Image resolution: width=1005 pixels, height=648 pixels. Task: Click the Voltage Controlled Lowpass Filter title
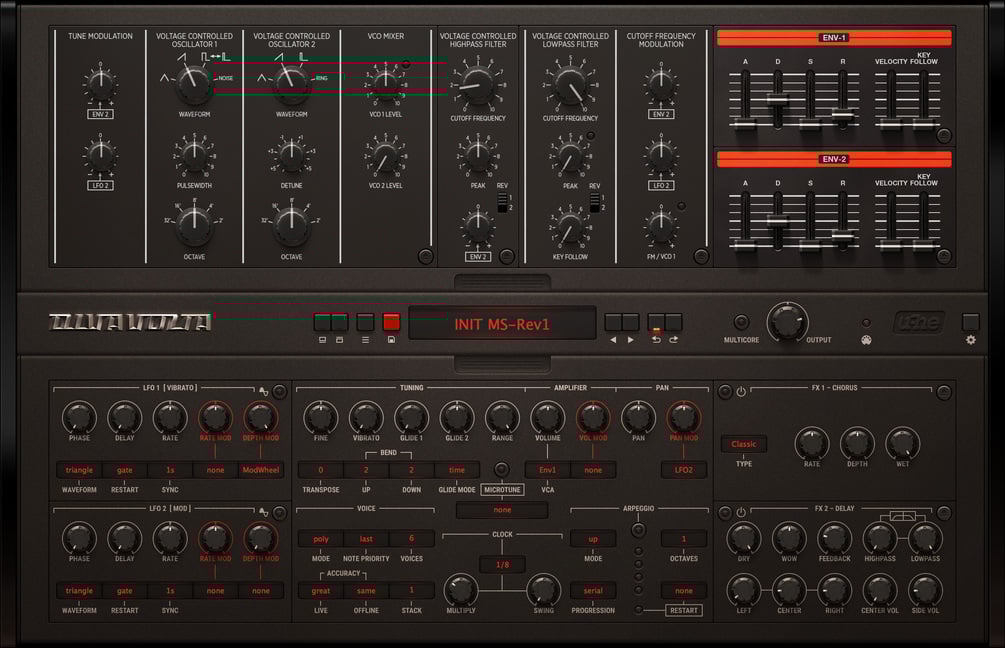pos(570,40)
